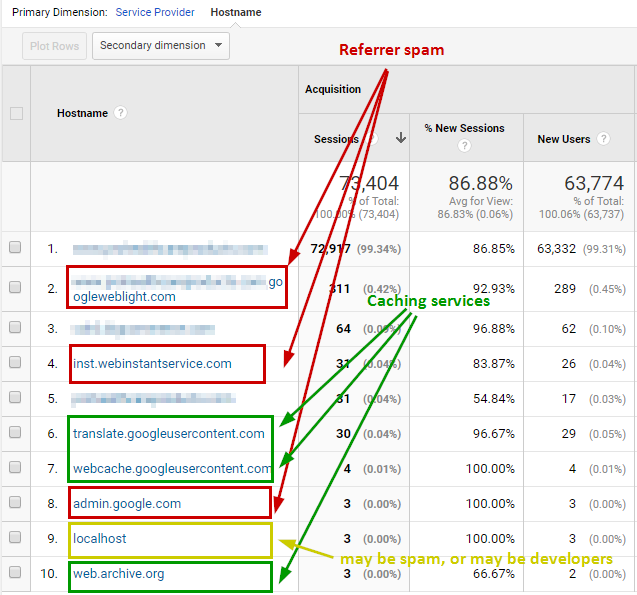Check the webcache.googleusercontent.com row checkbox
This screenshot has width=637, height=595.
tap(15, 467)
